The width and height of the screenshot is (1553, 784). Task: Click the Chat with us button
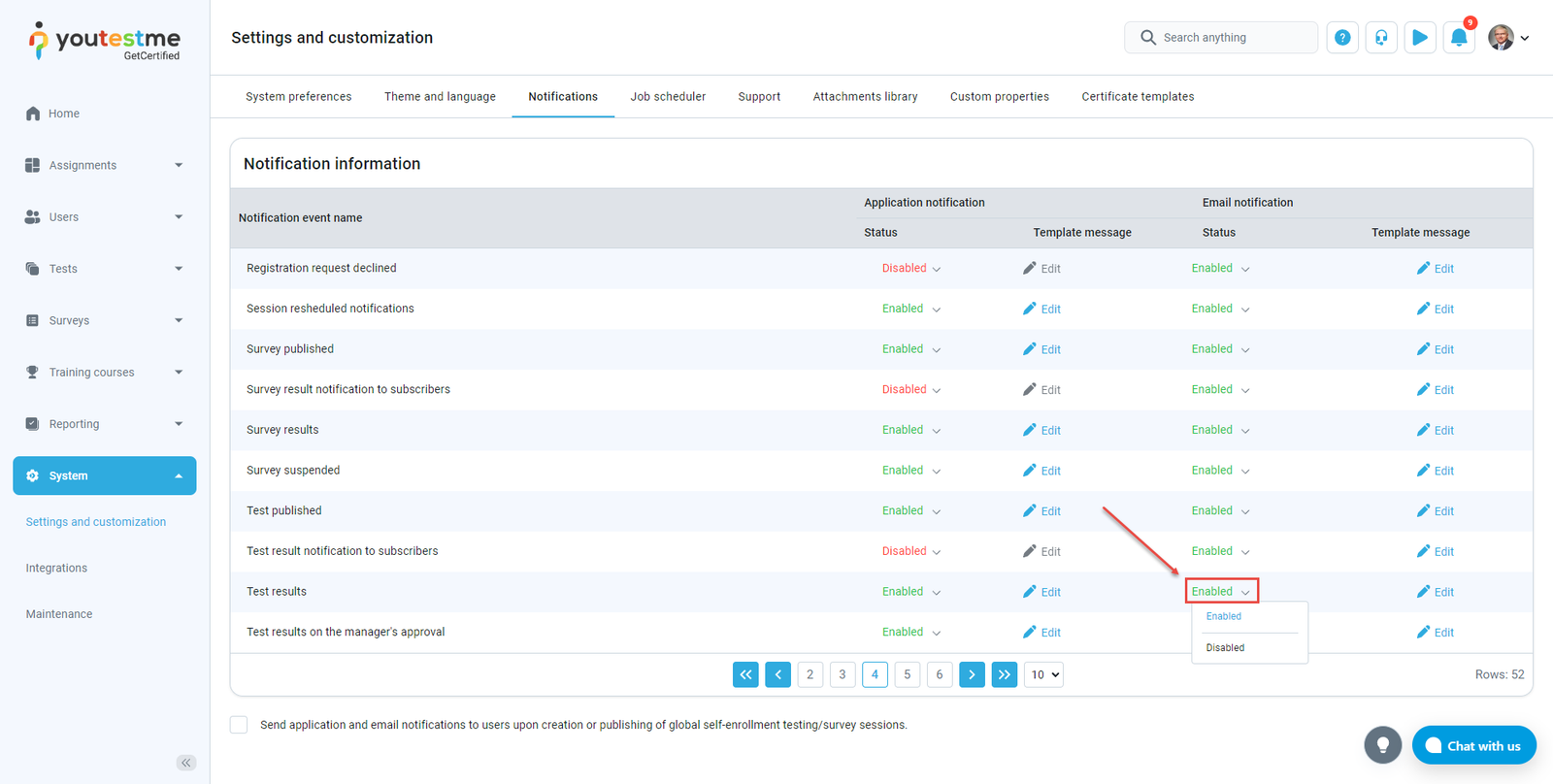tap(1473, 745)
